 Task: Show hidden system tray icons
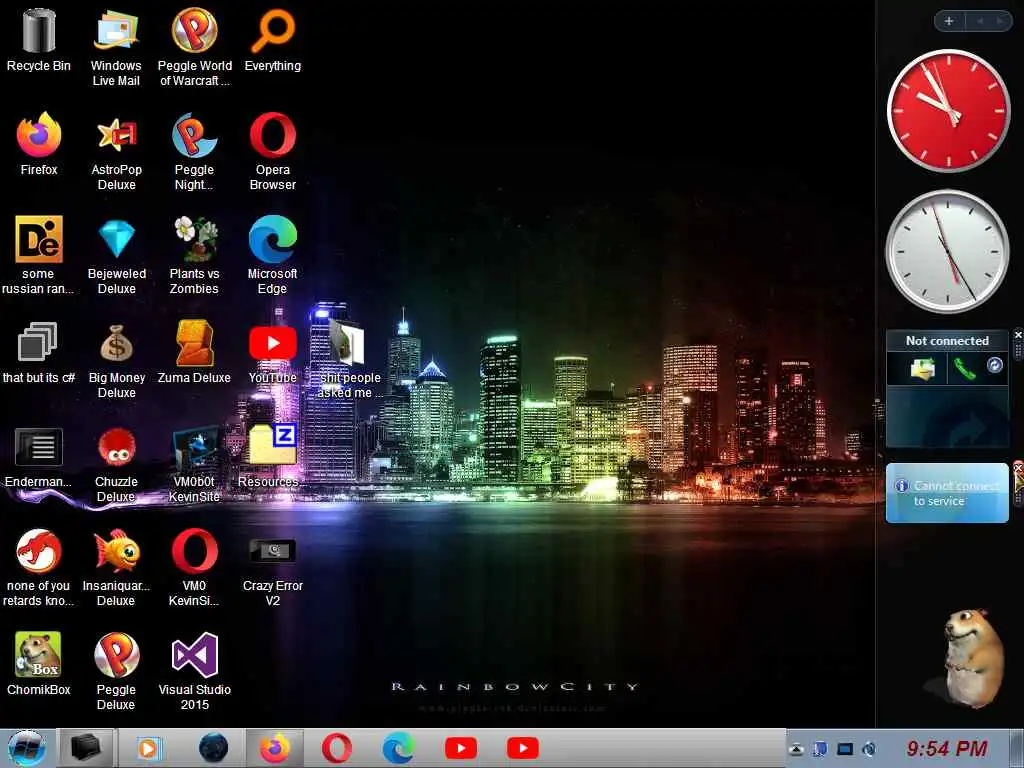[x=795, y=749]
